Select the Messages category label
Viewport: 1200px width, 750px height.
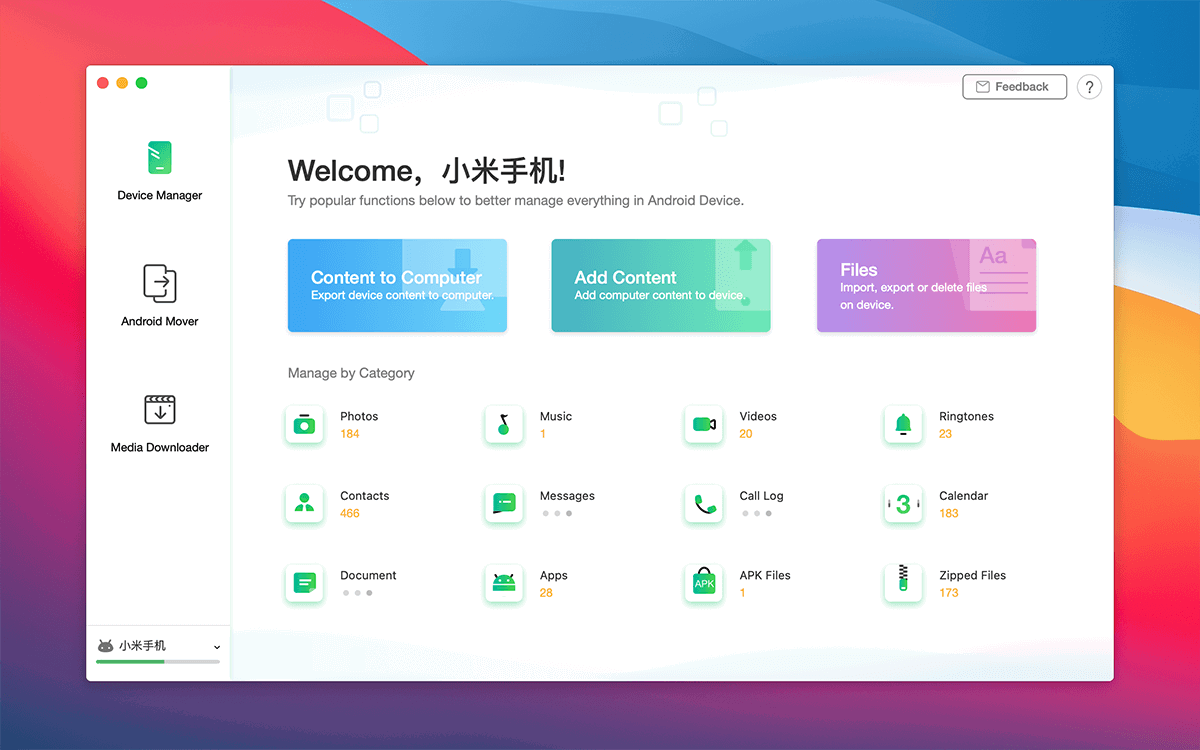(x=567, y=496)
